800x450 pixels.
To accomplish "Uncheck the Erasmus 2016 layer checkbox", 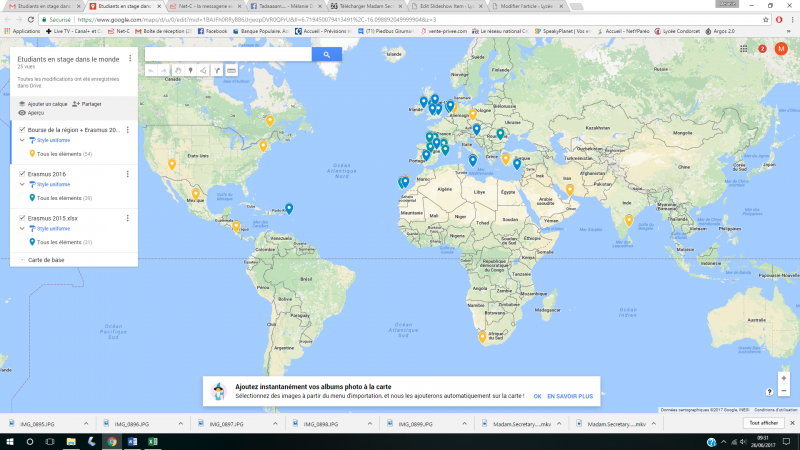I will coord(22,174).
